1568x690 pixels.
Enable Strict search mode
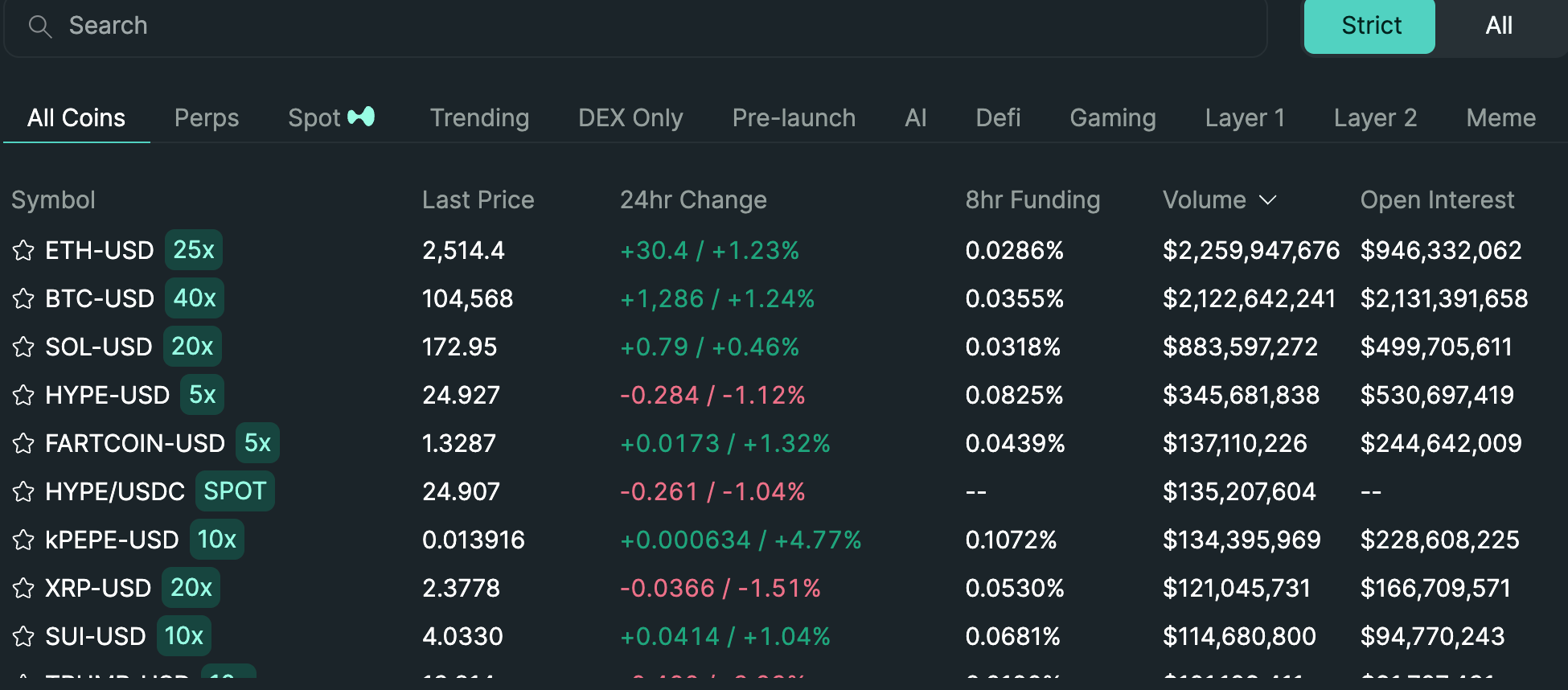[x=1369, y=26]
